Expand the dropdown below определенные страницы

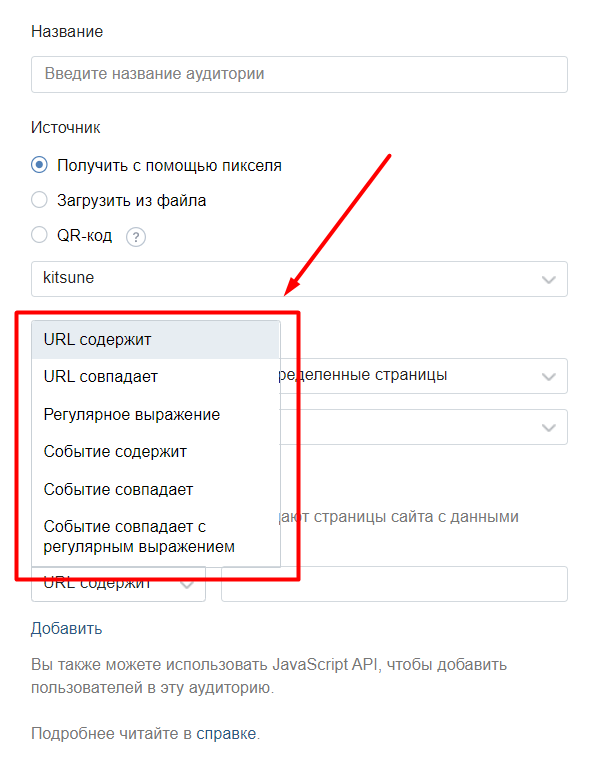[423, 427]
